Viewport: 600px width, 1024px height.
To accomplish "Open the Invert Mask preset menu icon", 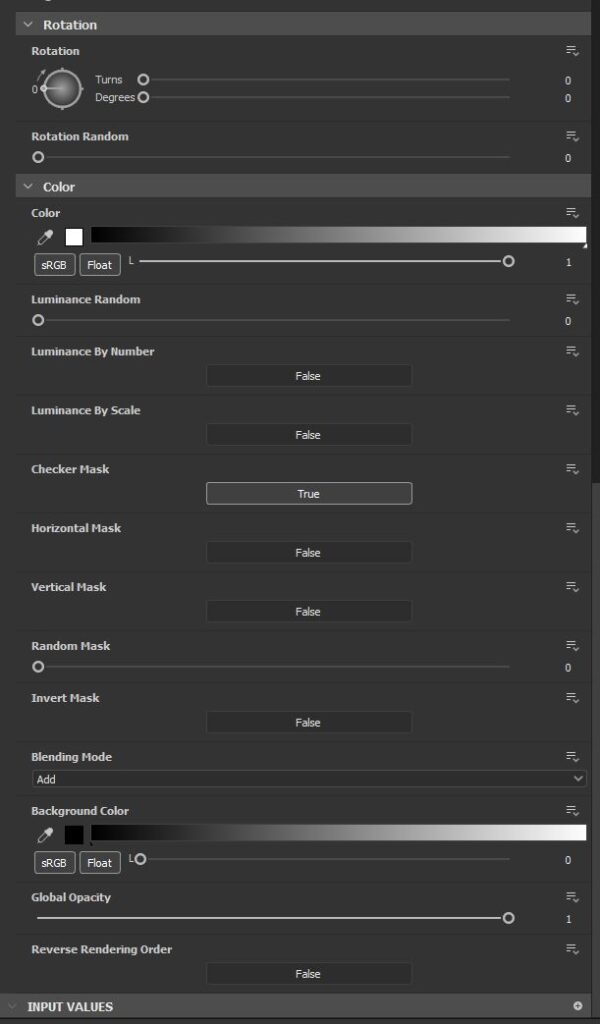I will click(x=573, y=698).
